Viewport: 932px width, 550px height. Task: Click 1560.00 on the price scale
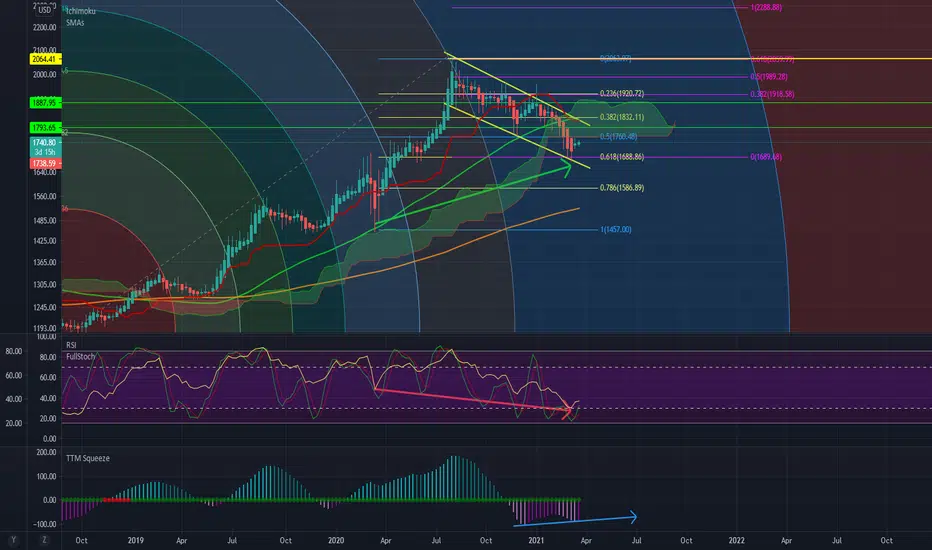tap(45, 196)
